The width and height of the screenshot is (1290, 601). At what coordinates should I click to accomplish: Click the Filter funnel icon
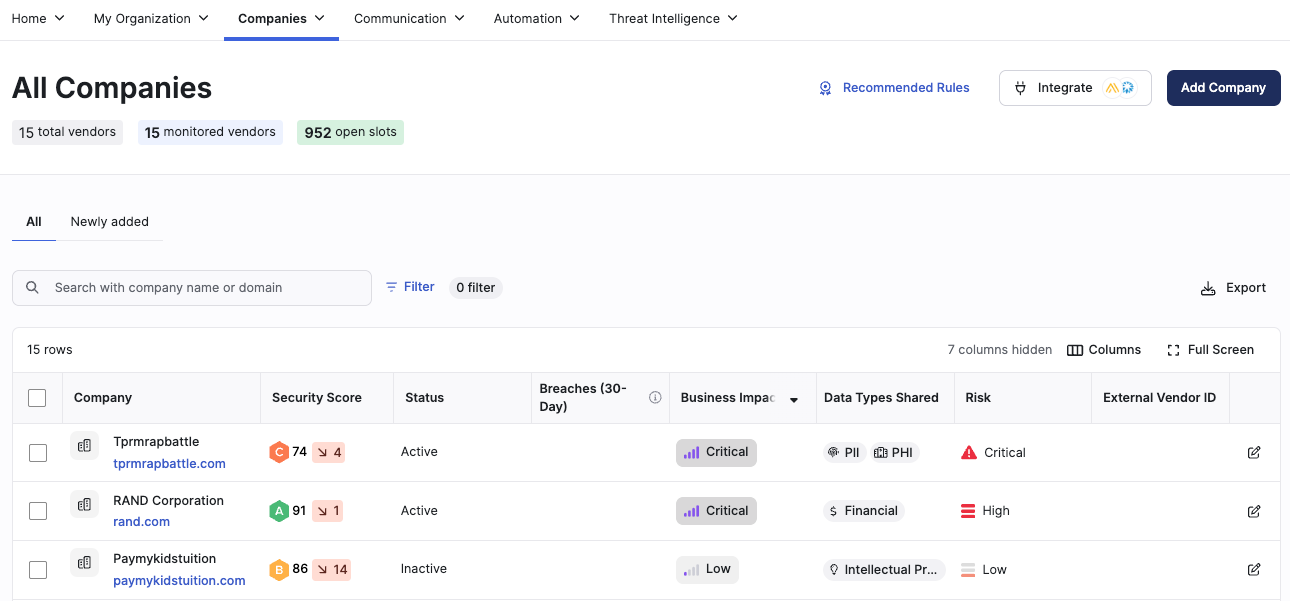coord(392,287)
